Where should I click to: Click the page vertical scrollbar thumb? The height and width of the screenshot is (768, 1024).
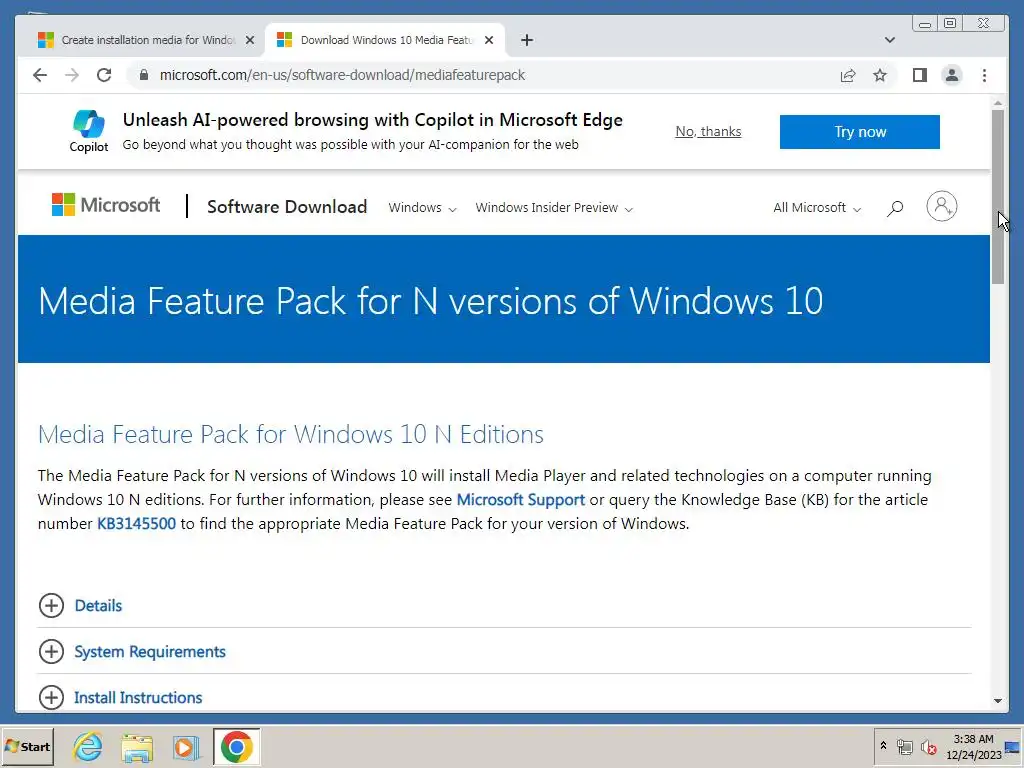tap(997, 196)
